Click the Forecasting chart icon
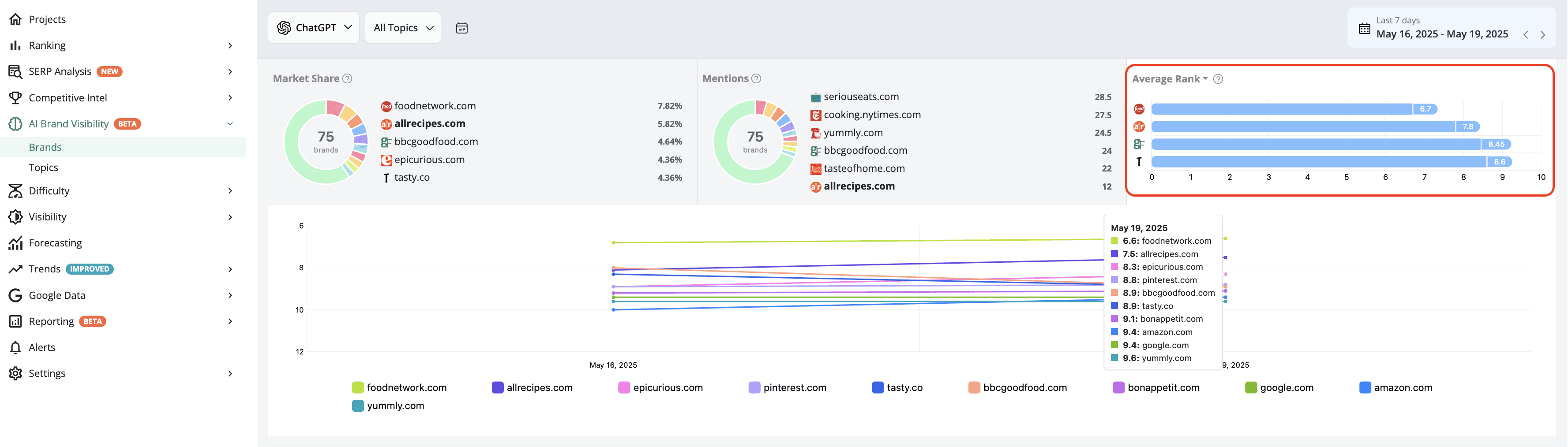 pyautogui.click(x=15, y=243)
